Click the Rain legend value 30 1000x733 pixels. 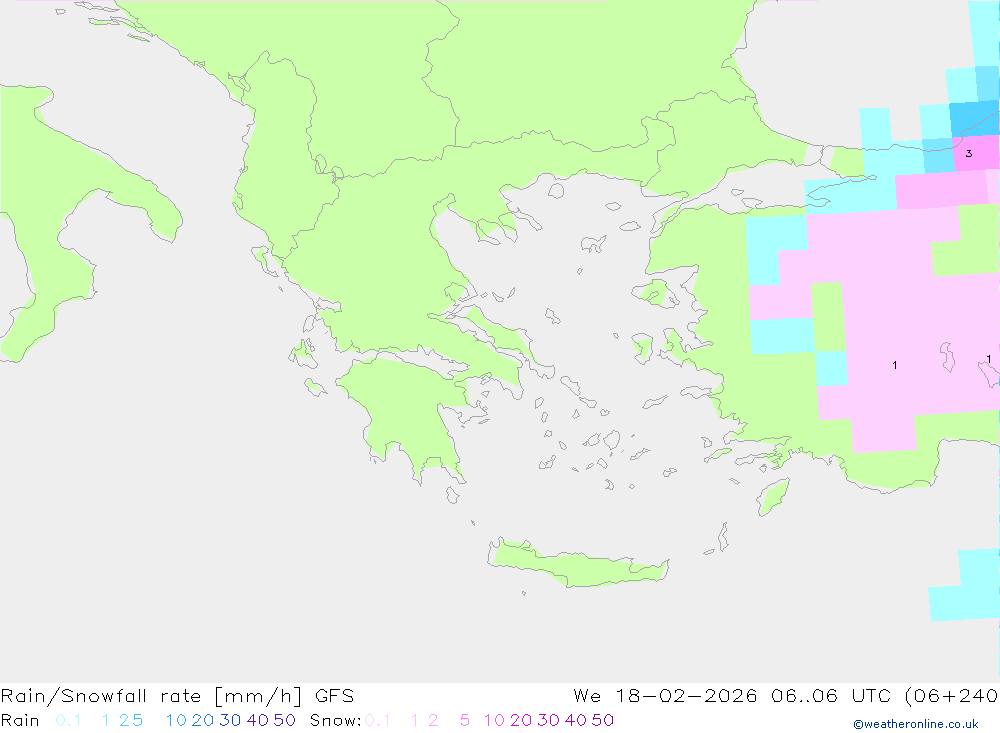point(230,720)
